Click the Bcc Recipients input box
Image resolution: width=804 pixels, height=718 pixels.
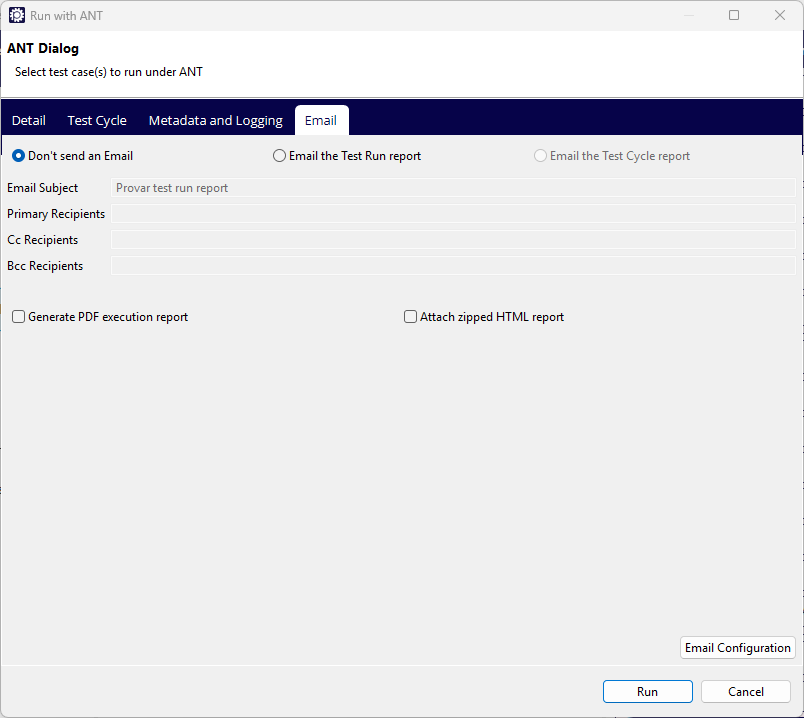point(452,266)
